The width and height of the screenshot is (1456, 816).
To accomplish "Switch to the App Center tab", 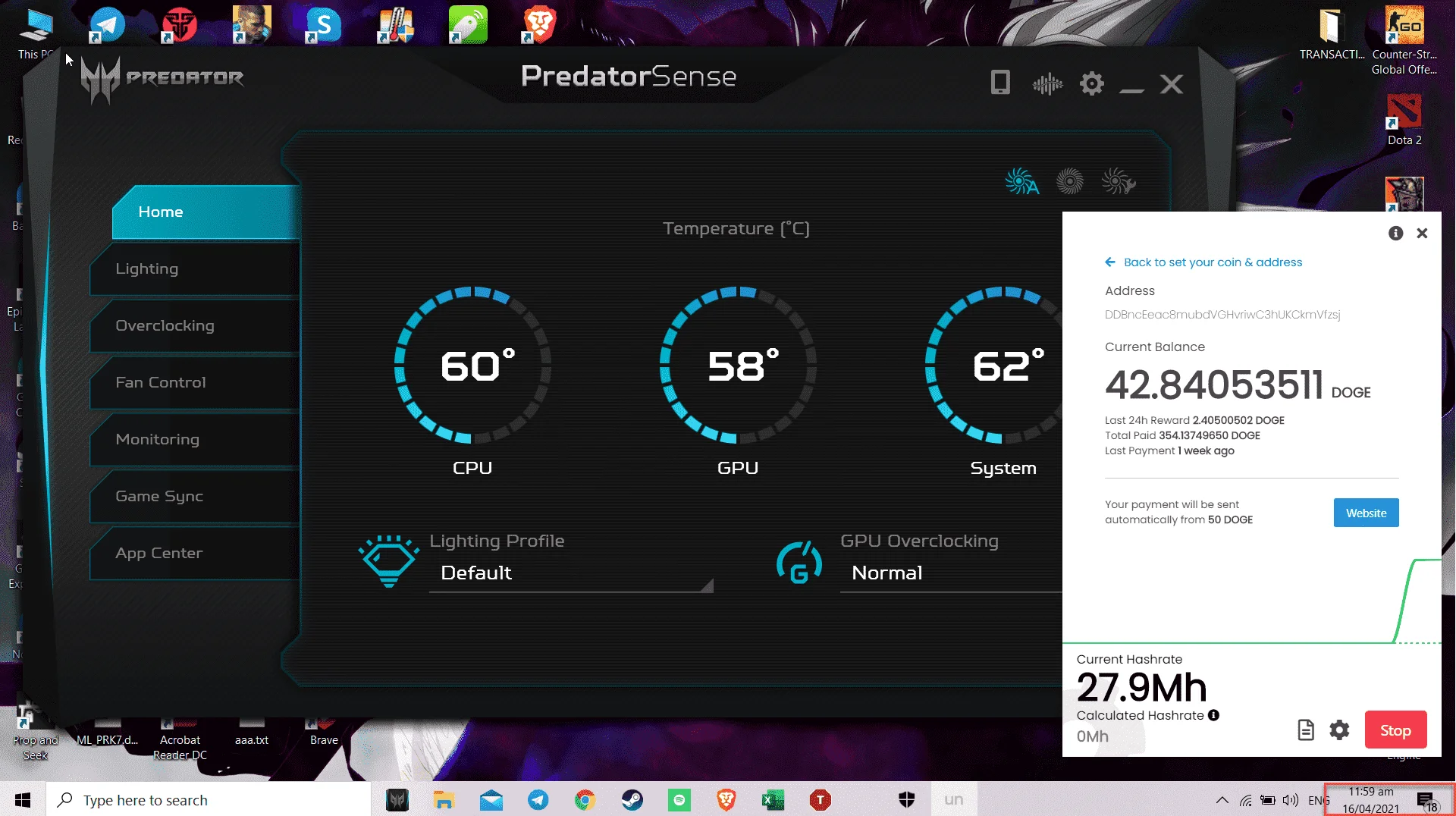I will pos(195,553).
